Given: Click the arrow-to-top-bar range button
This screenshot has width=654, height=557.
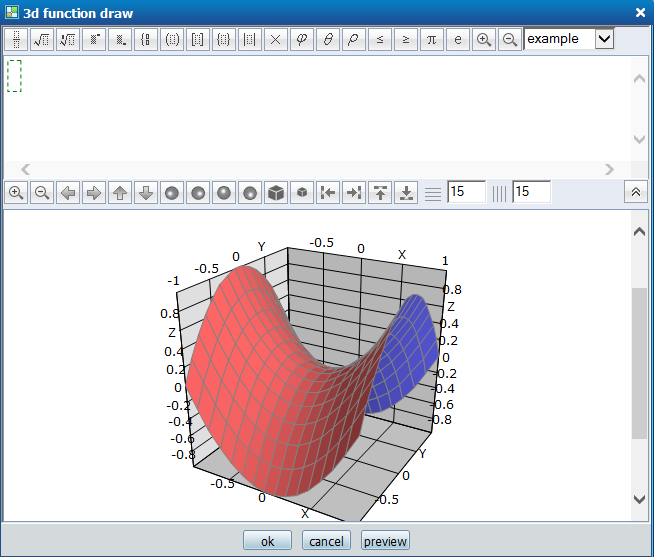Looking at the screenshot, I should pyautogui.click(x=380, y=193).
